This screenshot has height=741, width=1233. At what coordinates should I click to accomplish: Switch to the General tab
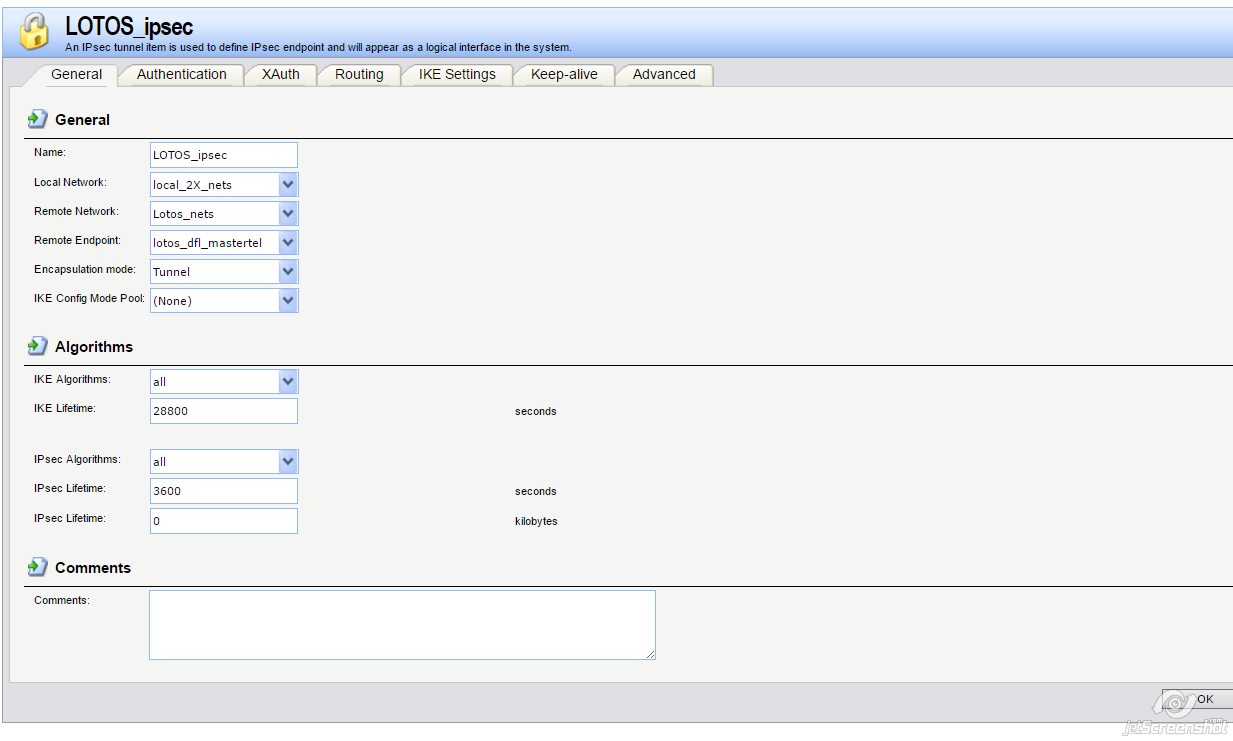(x=76, y=75)
